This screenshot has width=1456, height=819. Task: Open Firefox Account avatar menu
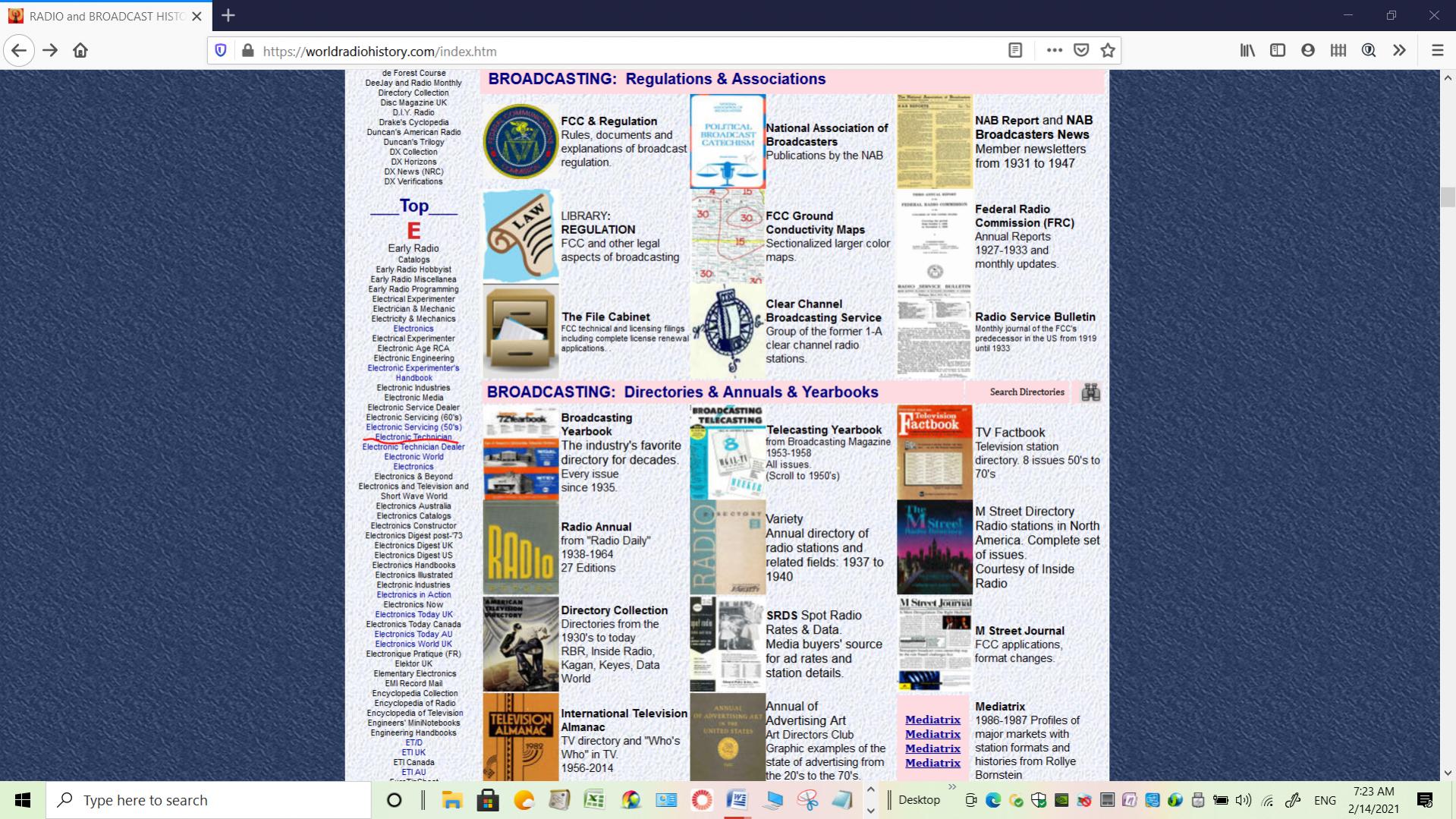coord(1308,51)
